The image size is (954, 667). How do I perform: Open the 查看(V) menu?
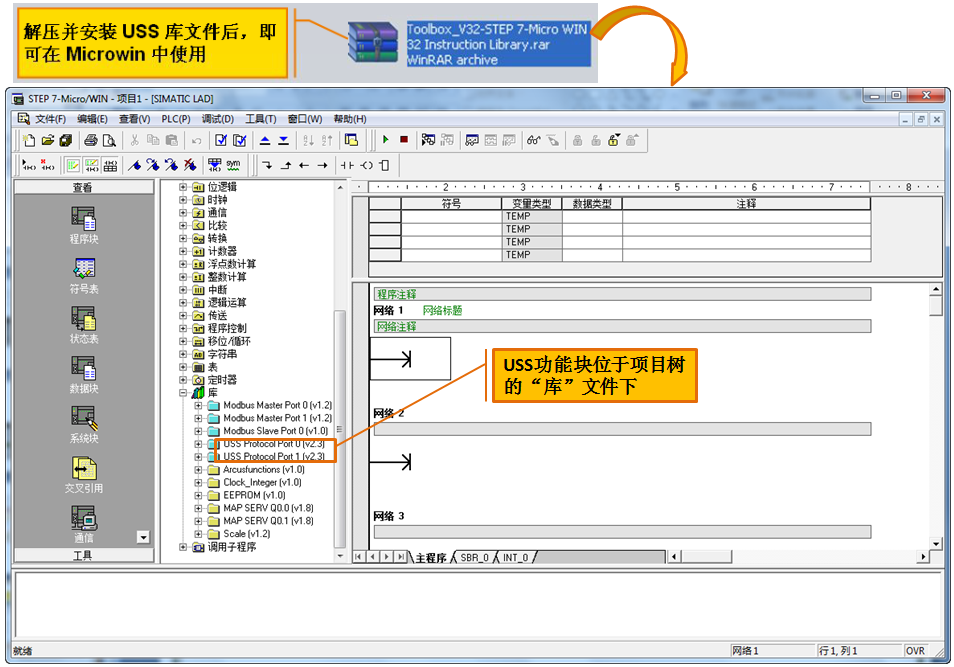click(134, 119)
